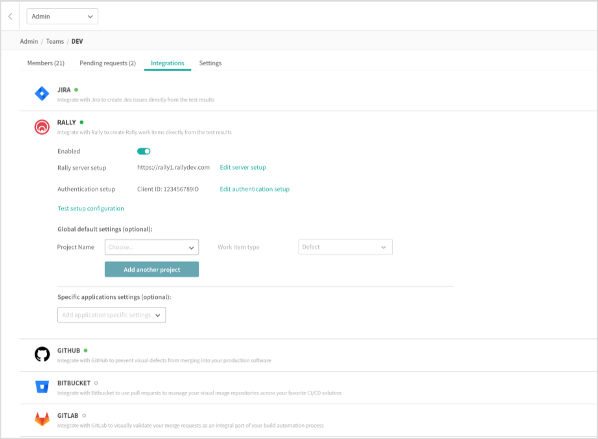Viewport: 598px width, 439px height.
Task: Go back using the left chevron arrow
Action: coord(10,16)
